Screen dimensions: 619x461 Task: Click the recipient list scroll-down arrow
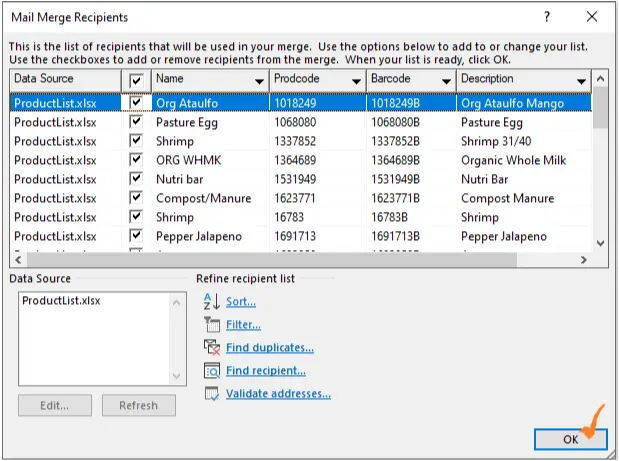600,243
